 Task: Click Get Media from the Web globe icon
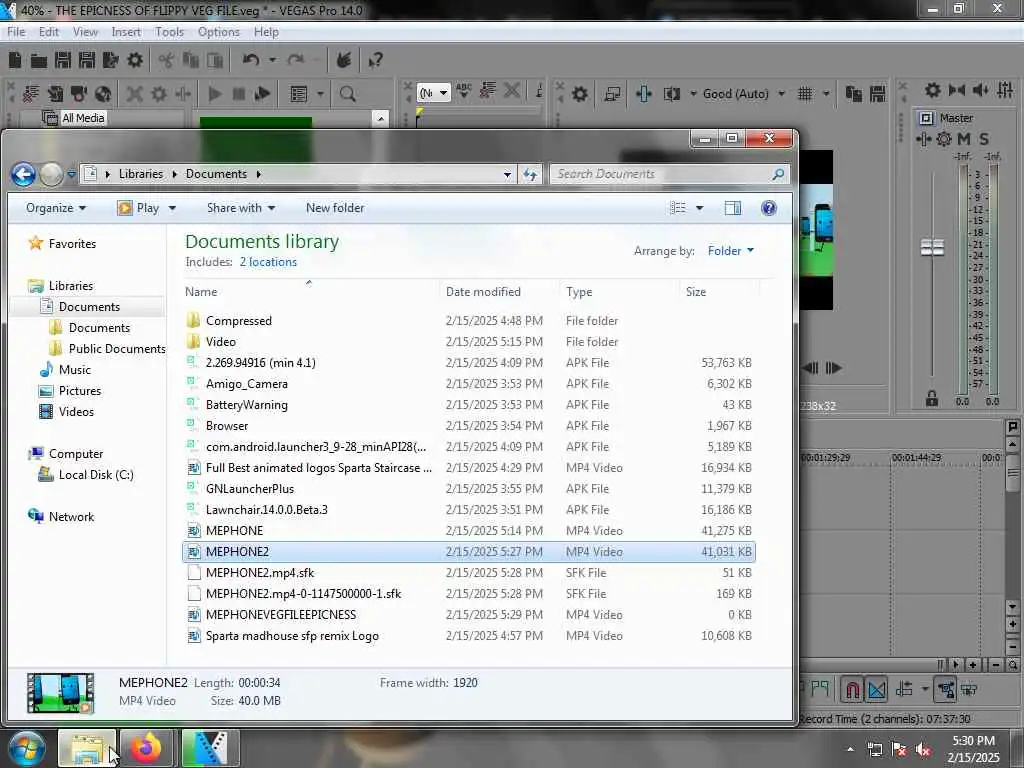[x=103, y=93]
